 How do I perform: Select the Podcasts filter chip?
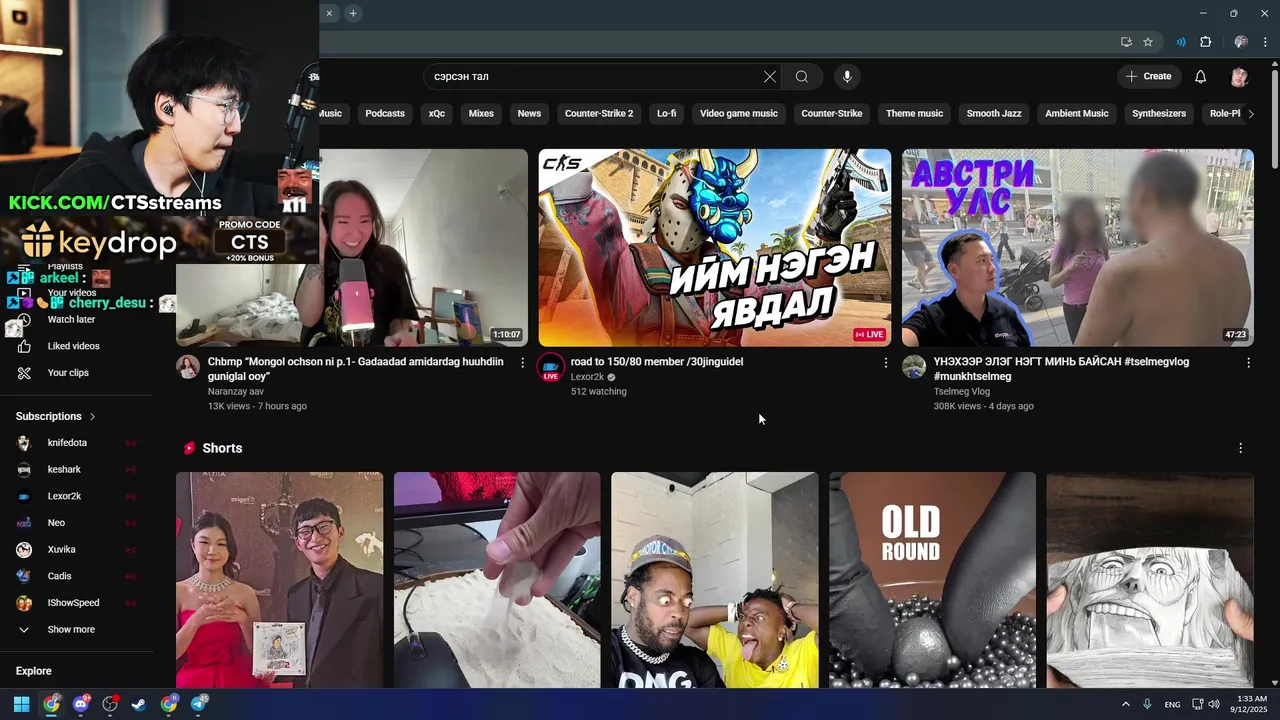385,114
